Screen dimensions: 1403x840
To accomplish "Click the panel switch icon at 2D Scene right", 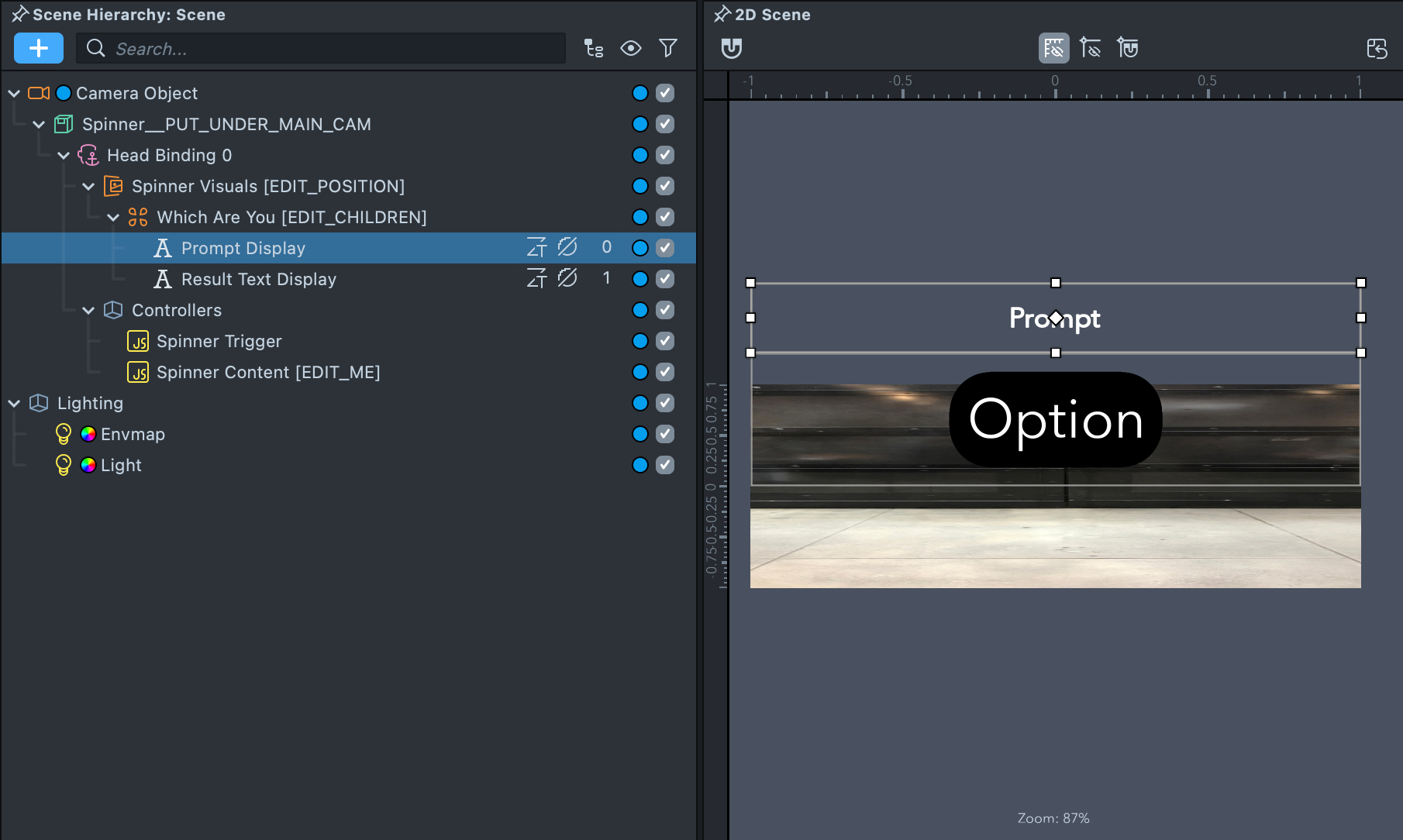I will point(1377,48).
